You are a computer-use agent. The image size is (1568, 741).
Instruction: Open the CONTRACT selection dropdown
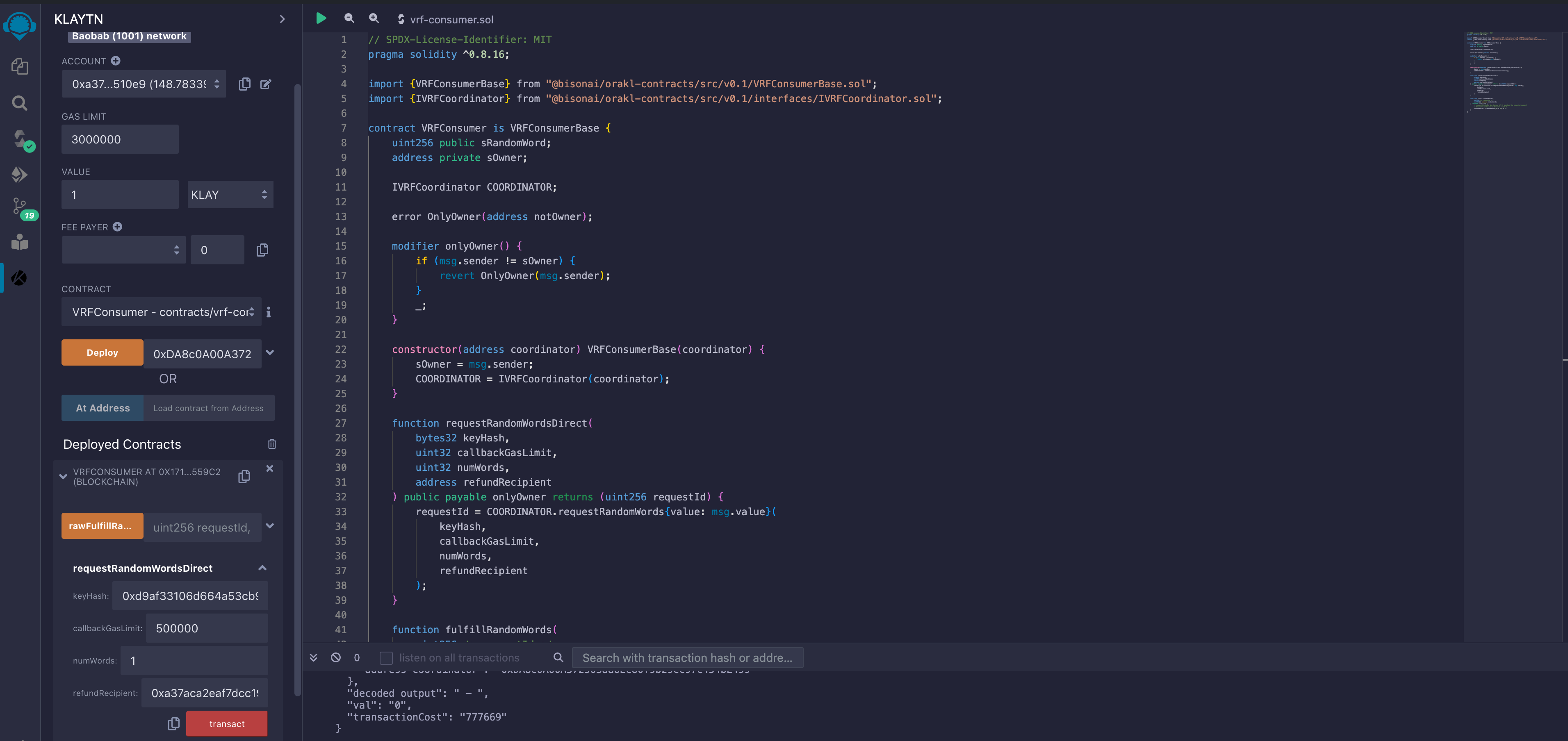click(161, 312)
